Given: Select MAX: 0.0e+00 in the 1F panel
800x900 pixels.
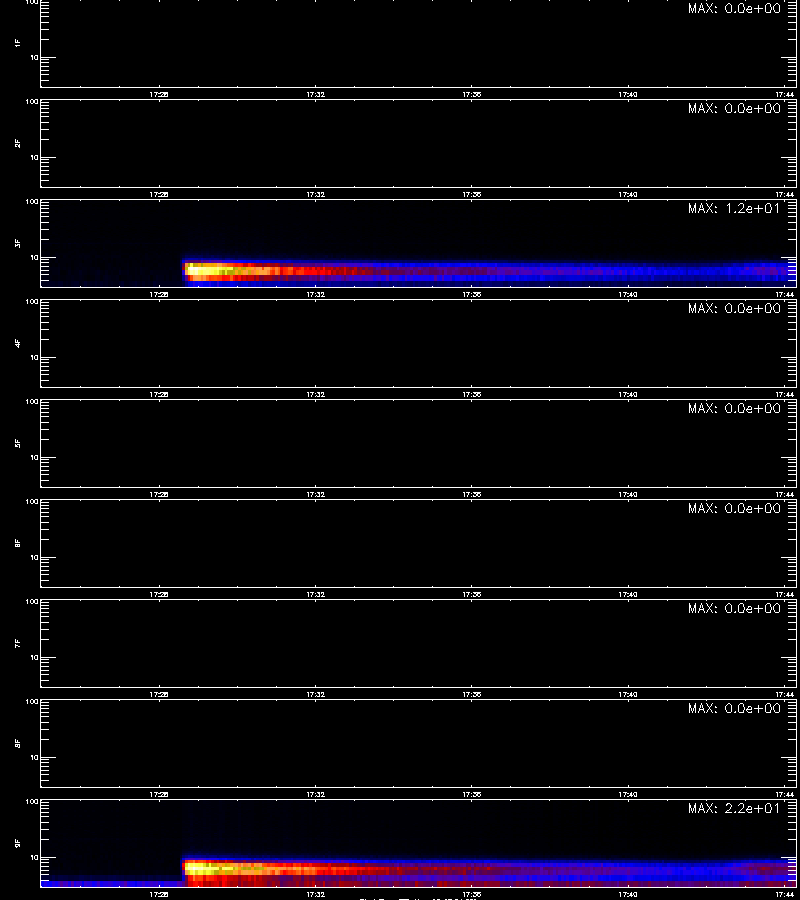Looking at the screenshot, I should coord(734,8).
